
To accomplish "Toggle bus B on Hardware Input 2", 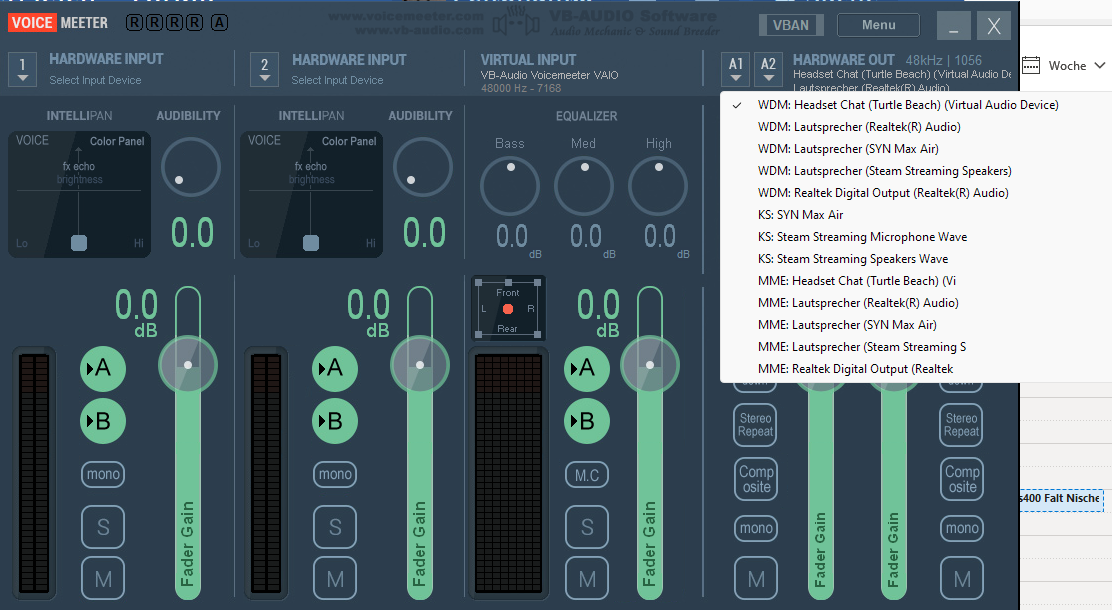I will (335, 421).
